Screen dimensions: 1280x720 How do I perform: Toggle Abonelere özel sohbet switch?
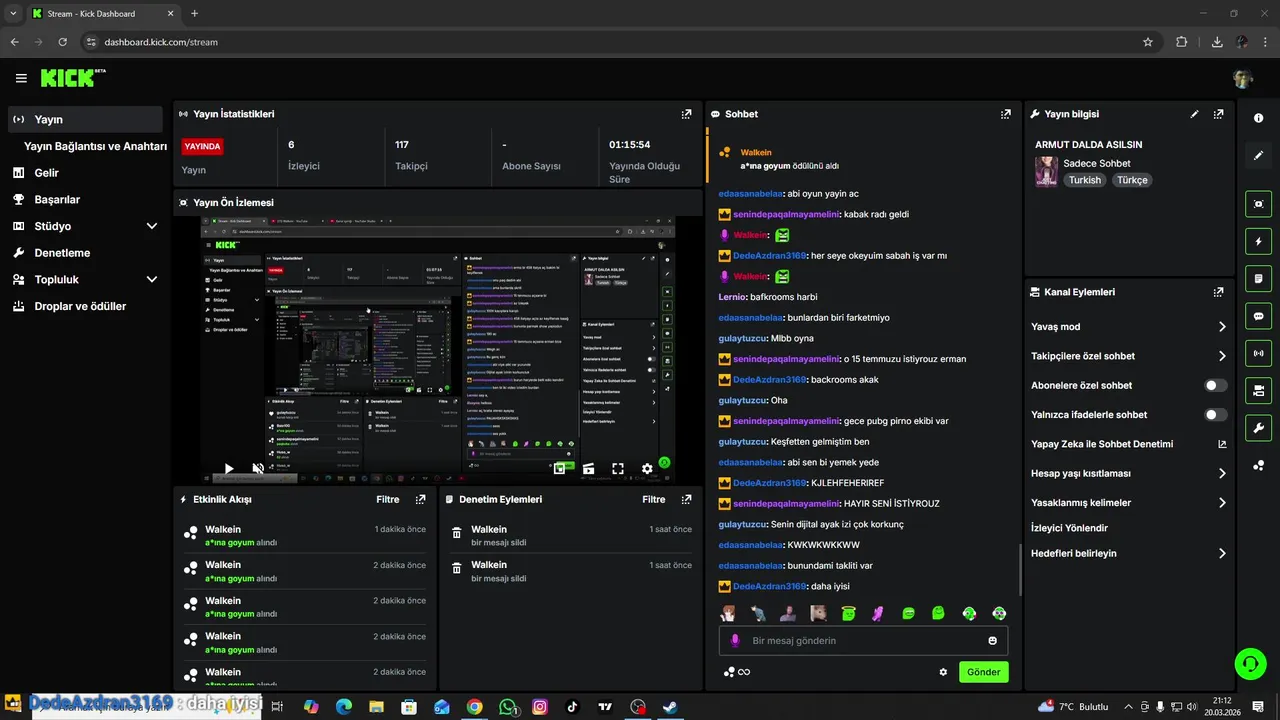(1216, 385)
